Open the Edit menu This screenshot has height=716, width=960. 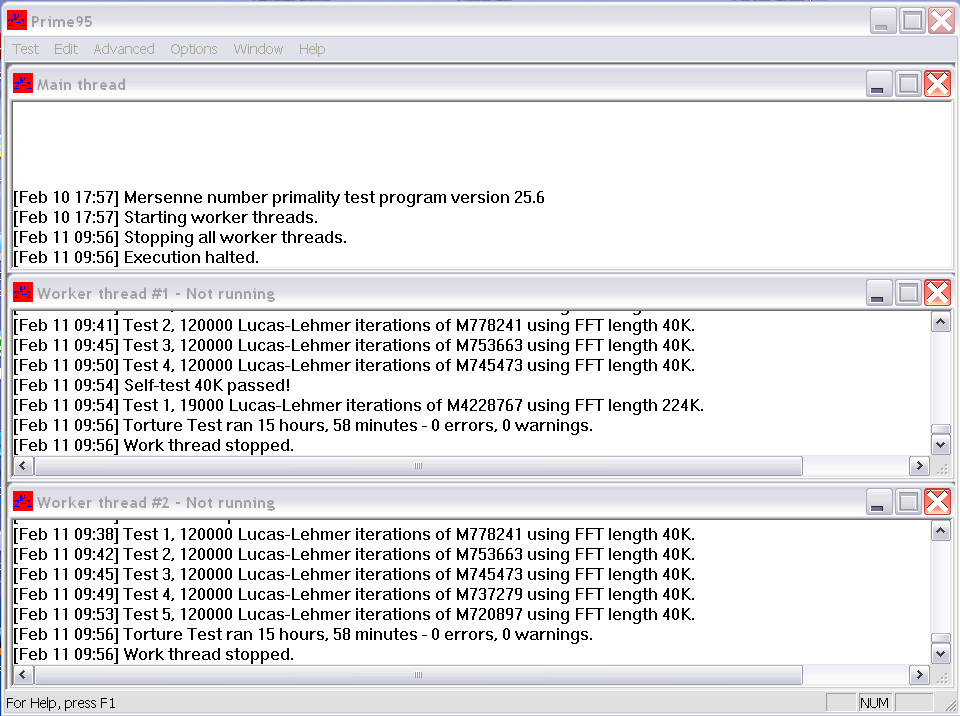click(x=66, y=49)
